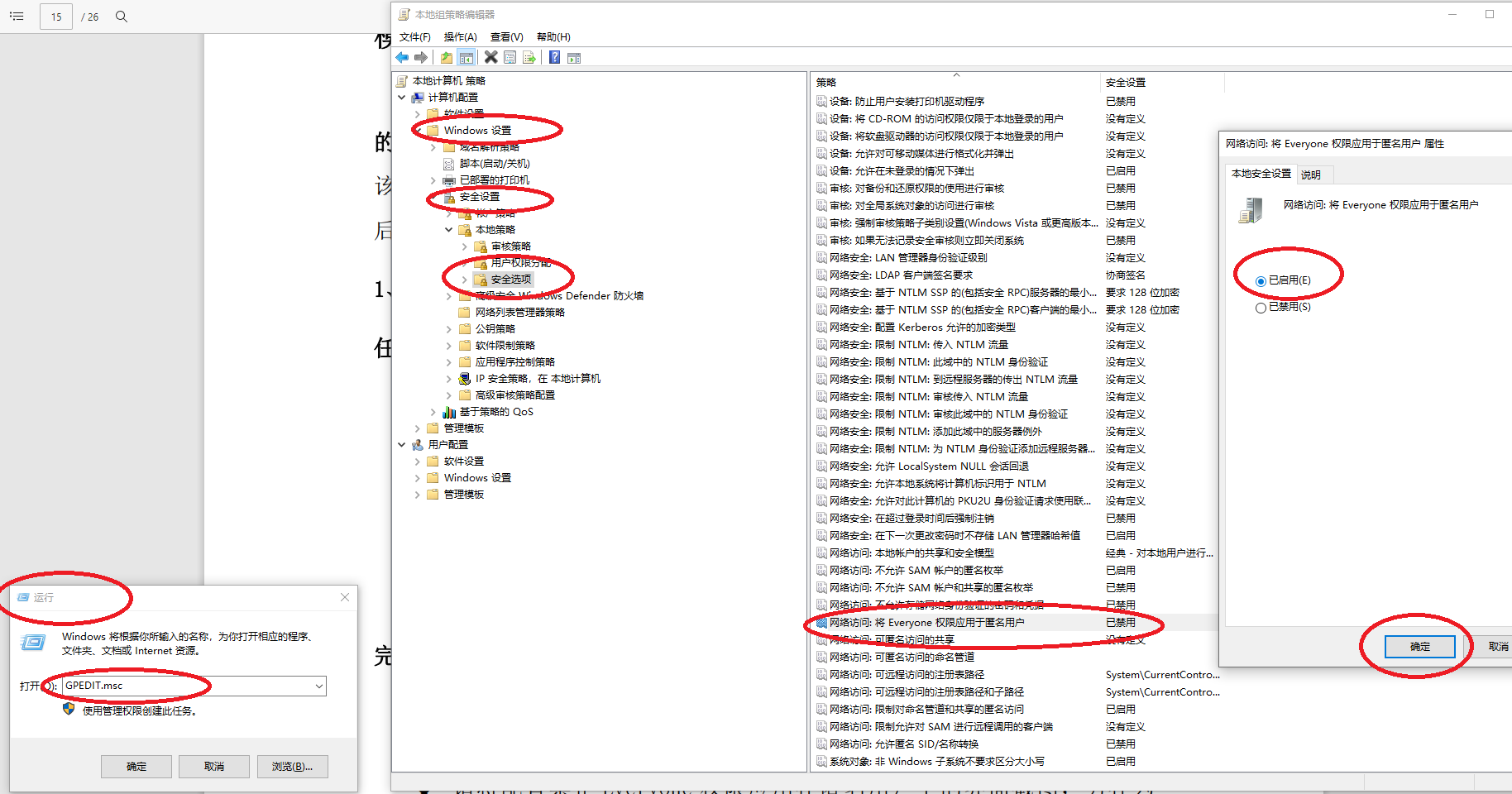This screenshot has width=1512, height=794.
Task: Select the 已启用(E) radio button
Action: click(1261, 281)
